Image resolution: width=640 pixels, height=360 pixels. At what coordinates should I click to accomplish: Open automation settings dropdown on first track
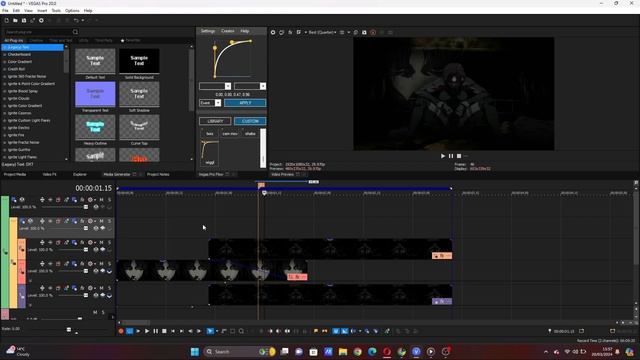click(x=94, y=200)
